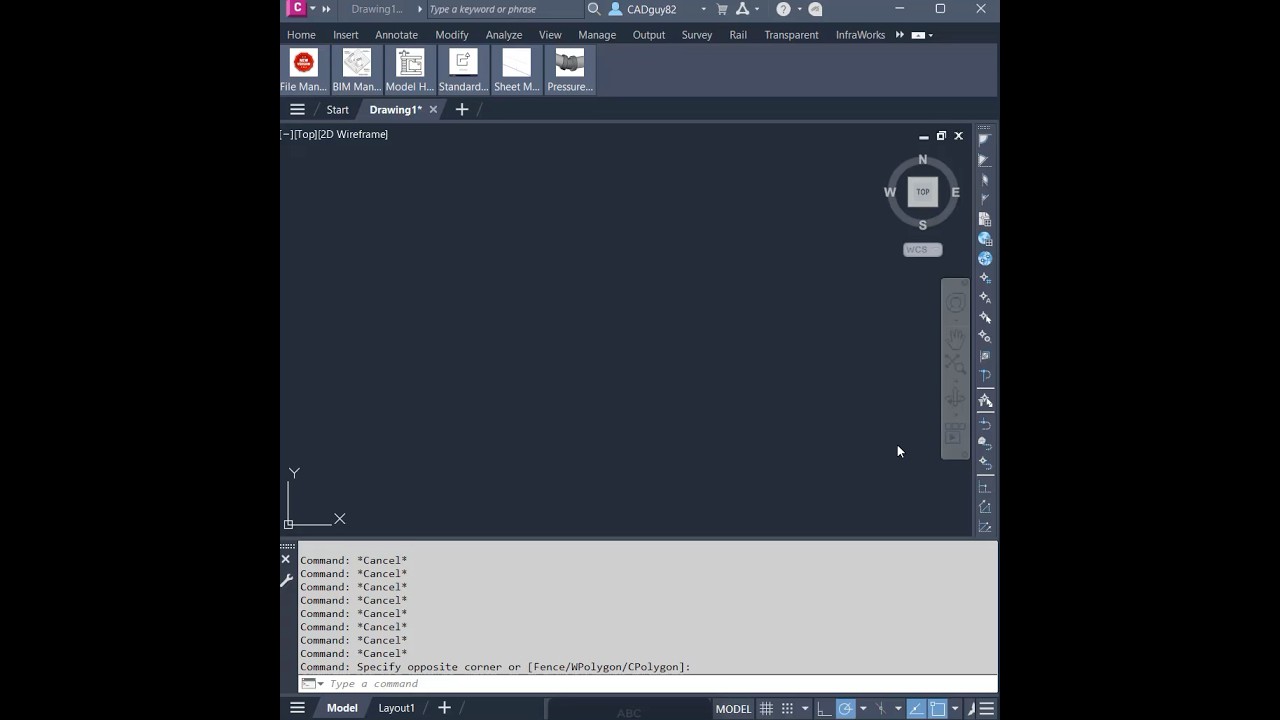Image resolution: width=1280 pixels, height=720 pixels.
Task: Toggle Ortho mode in status bar
Action: 824,708
